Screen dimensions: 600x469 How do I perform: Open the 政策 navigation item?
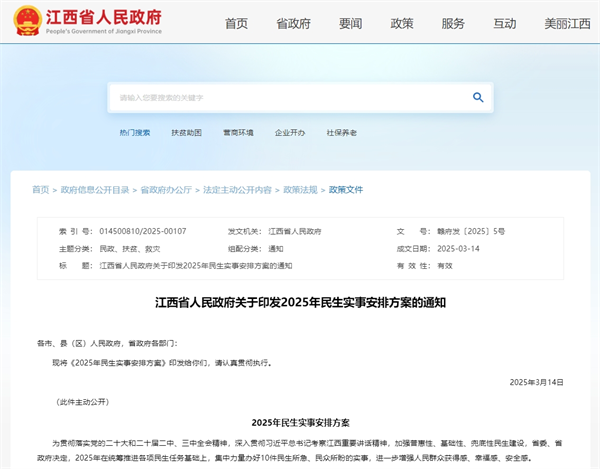402,23
